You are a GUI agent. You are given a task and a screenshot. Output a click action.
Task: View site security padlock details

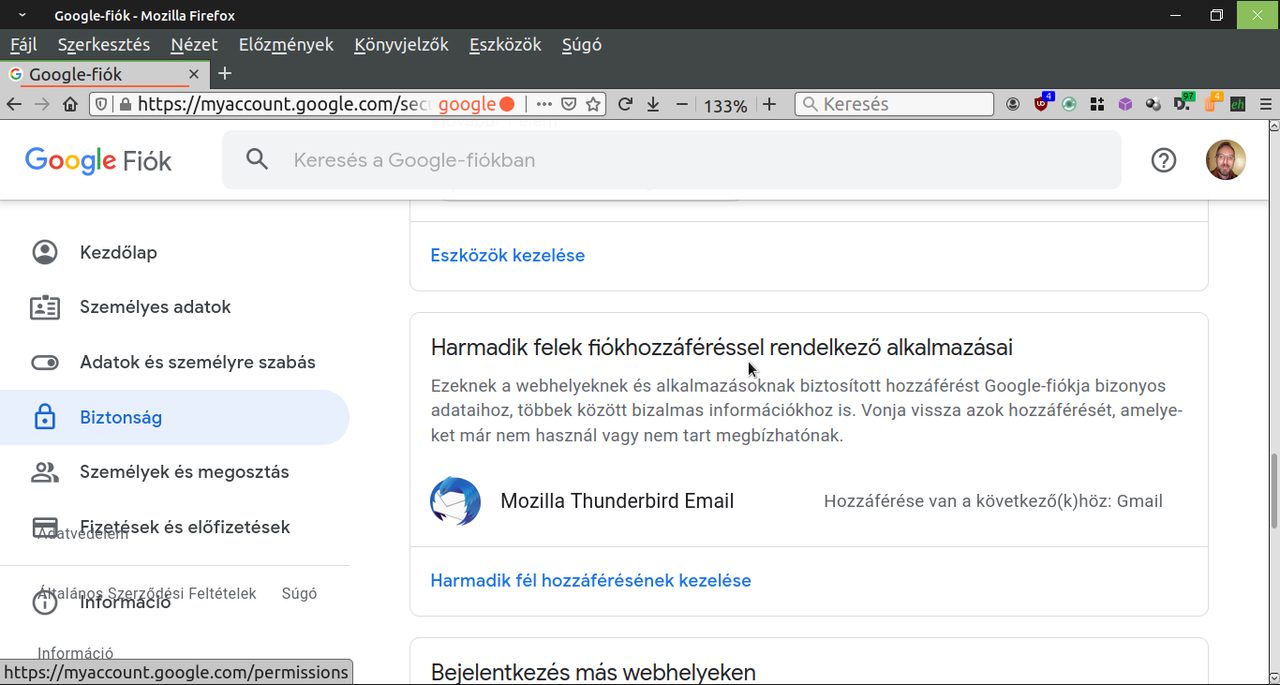pos(125,104)
